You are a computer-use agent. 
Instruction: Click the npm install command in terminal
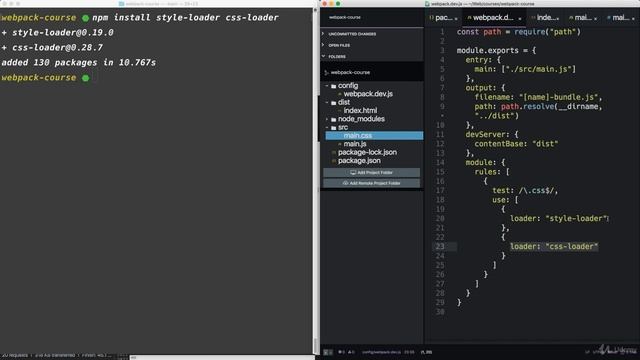tap(185, 18)
